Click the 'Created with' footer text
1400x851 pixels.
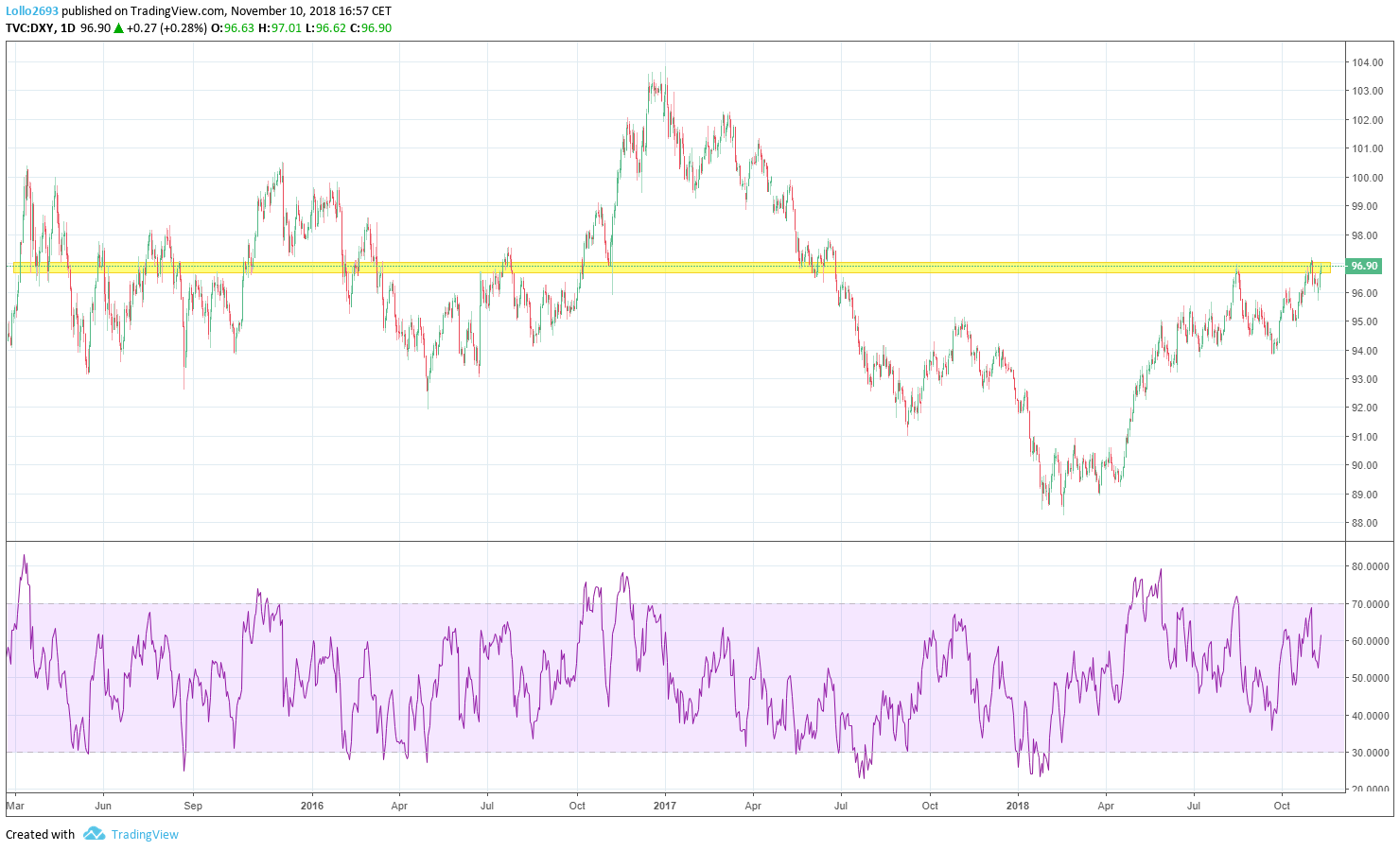pyautogui.click(x=41, y=834)
